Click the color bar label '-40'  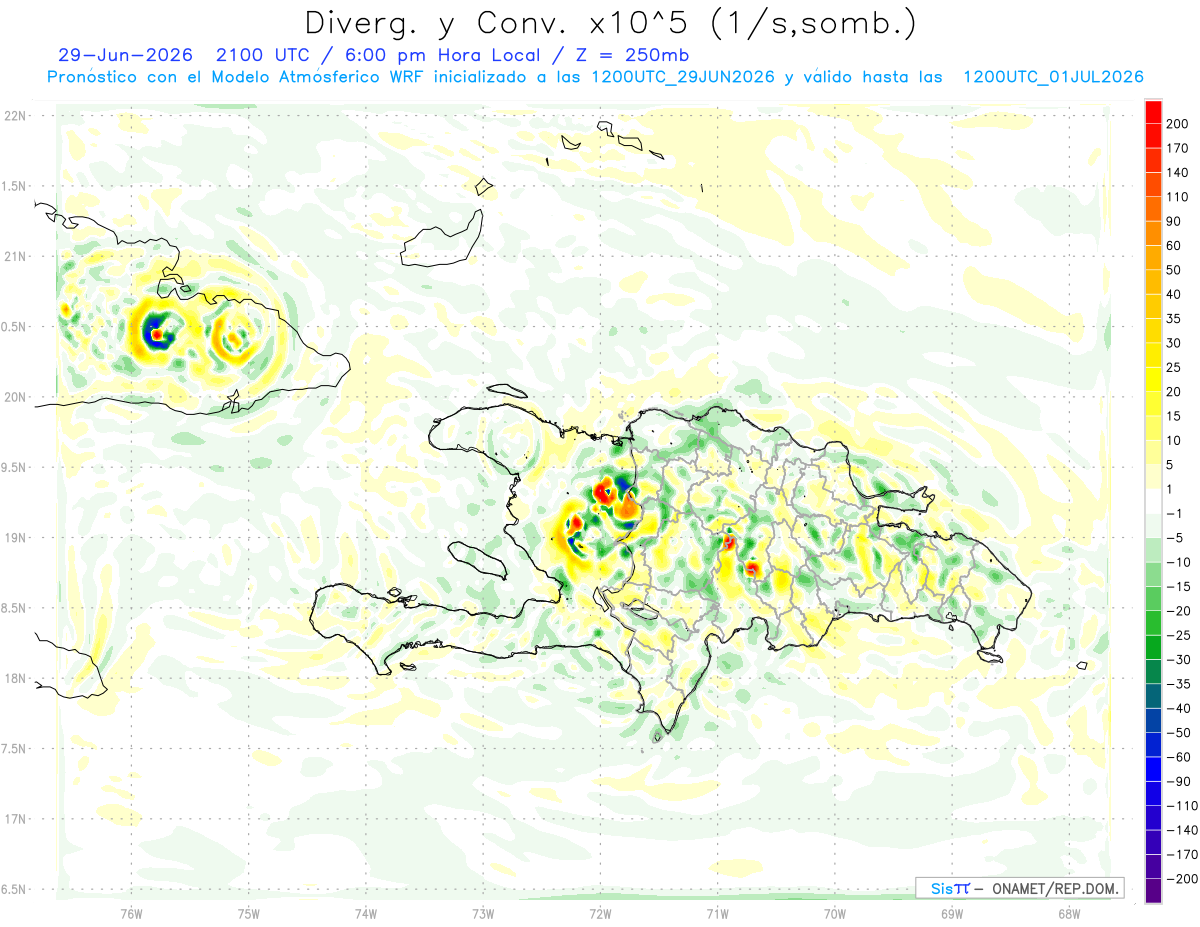click(1178, 708)
